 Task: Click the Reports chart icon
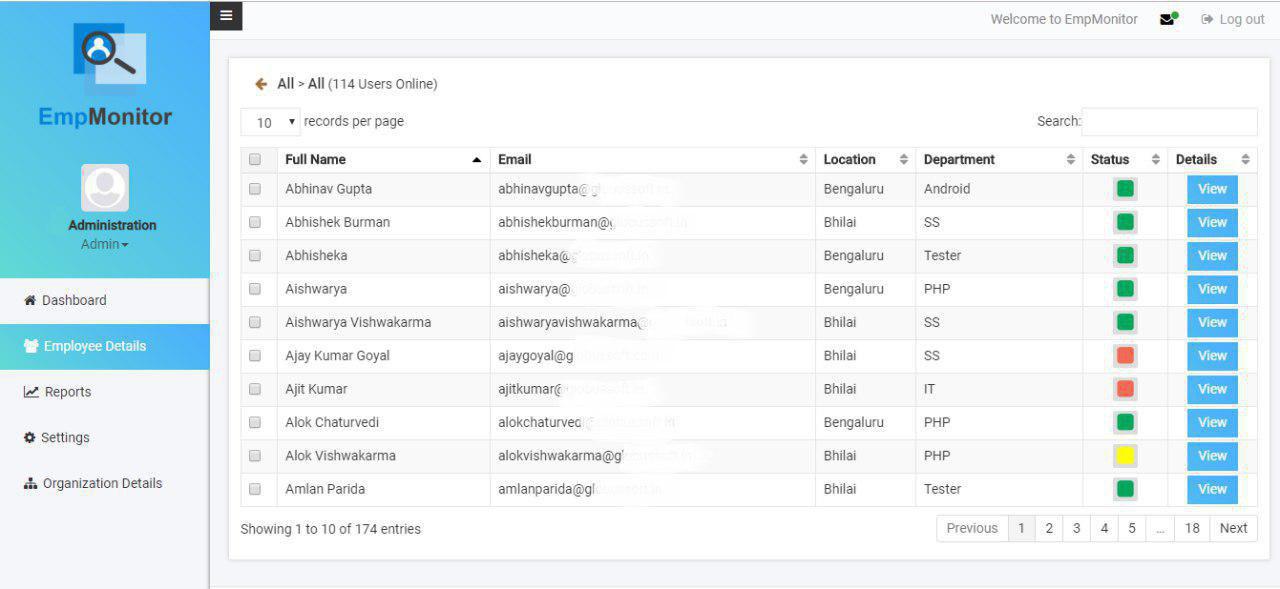(x=31, y=392)
